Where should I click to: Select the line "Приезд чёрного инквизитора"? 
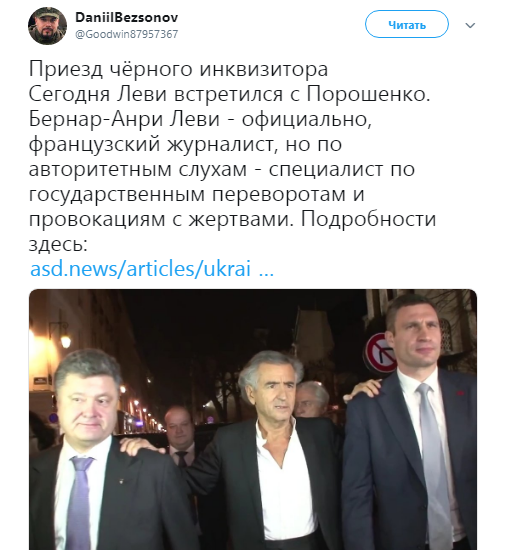[x=178, y=69]
